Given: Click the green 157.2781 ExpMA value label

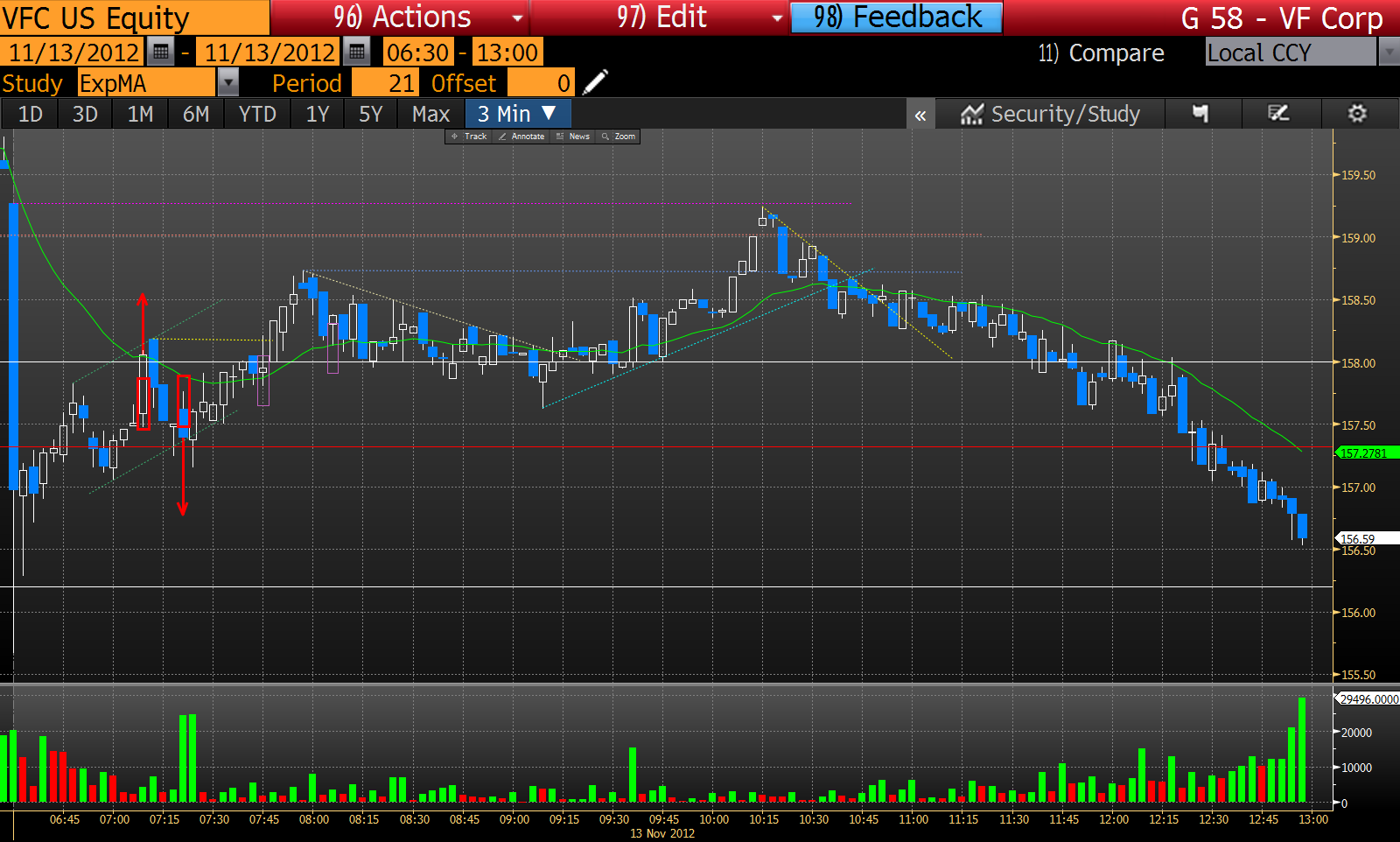Looking at the screenshot, I should pyautogui.click(x=1368, y=453).
